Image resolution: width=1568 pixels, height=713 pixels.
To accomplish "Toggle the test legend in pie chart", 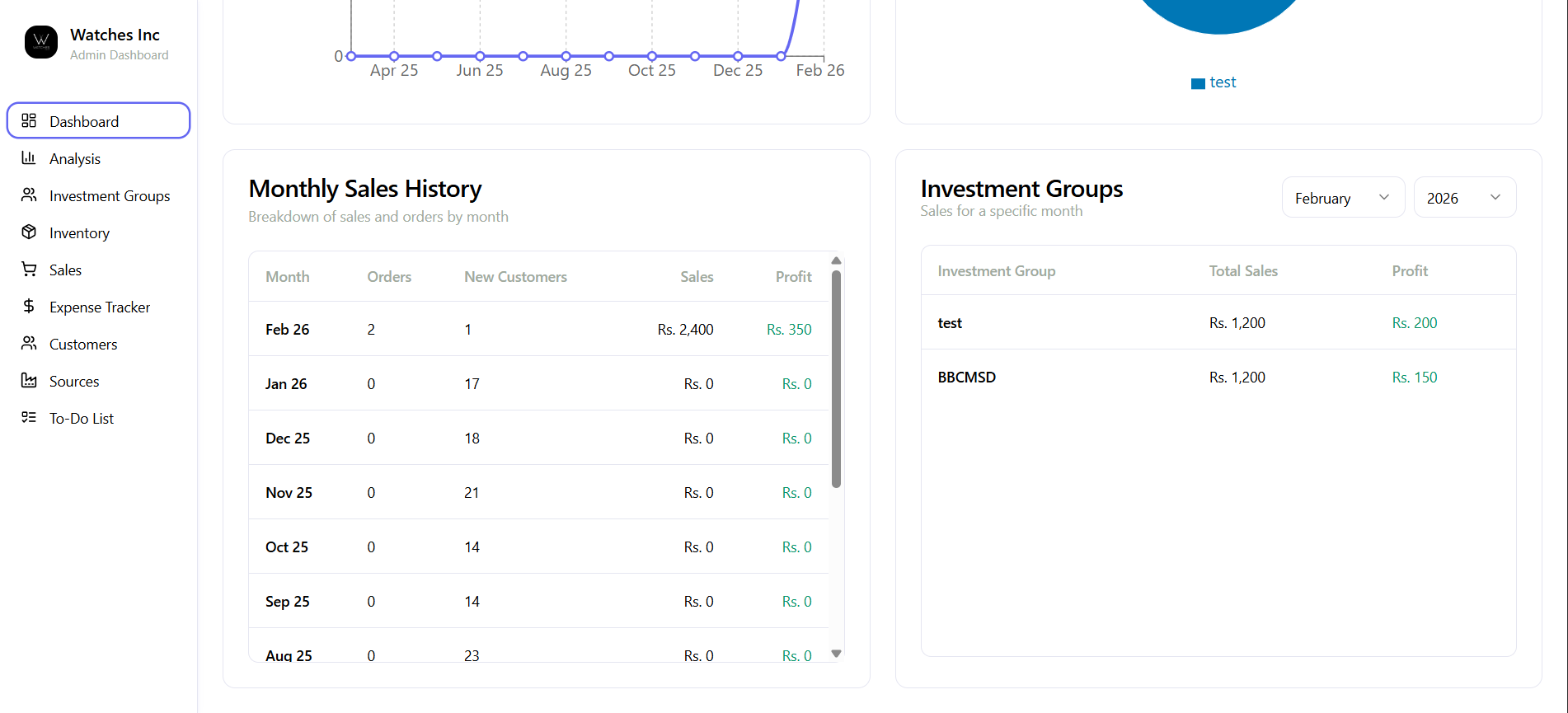I will pos(1214,82).
